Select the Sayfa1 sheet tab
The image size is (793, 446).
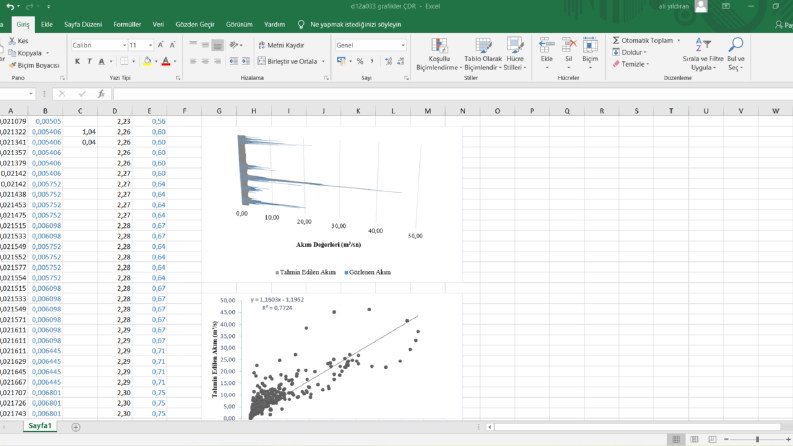pyautogui.click(x=40, y=426)
